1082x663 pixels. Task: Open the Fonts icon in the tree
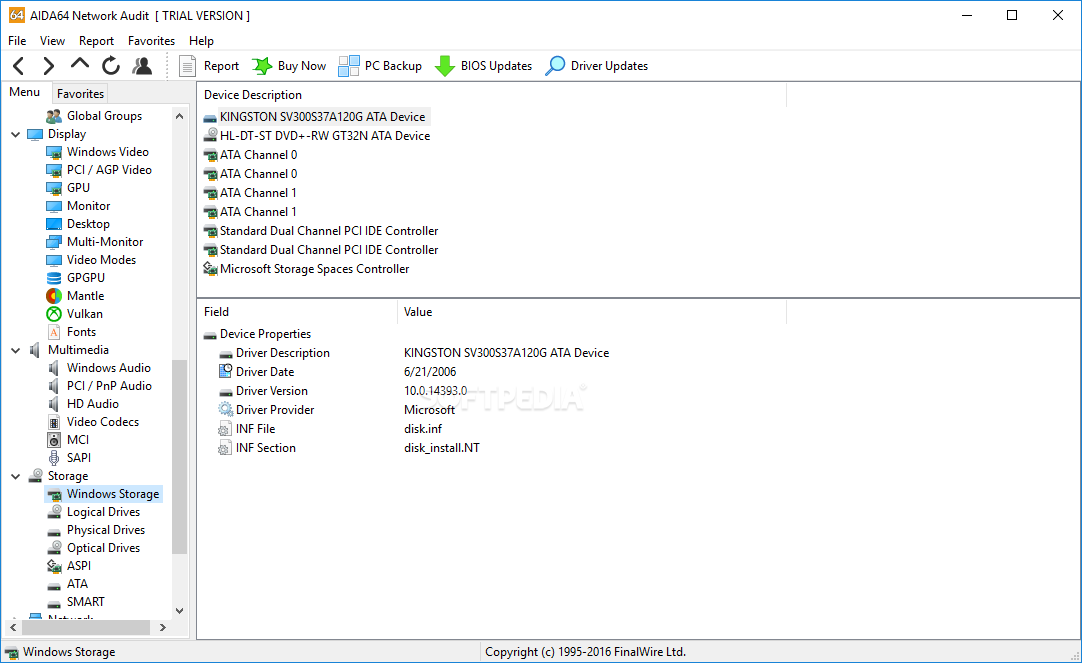coord(54,332)
